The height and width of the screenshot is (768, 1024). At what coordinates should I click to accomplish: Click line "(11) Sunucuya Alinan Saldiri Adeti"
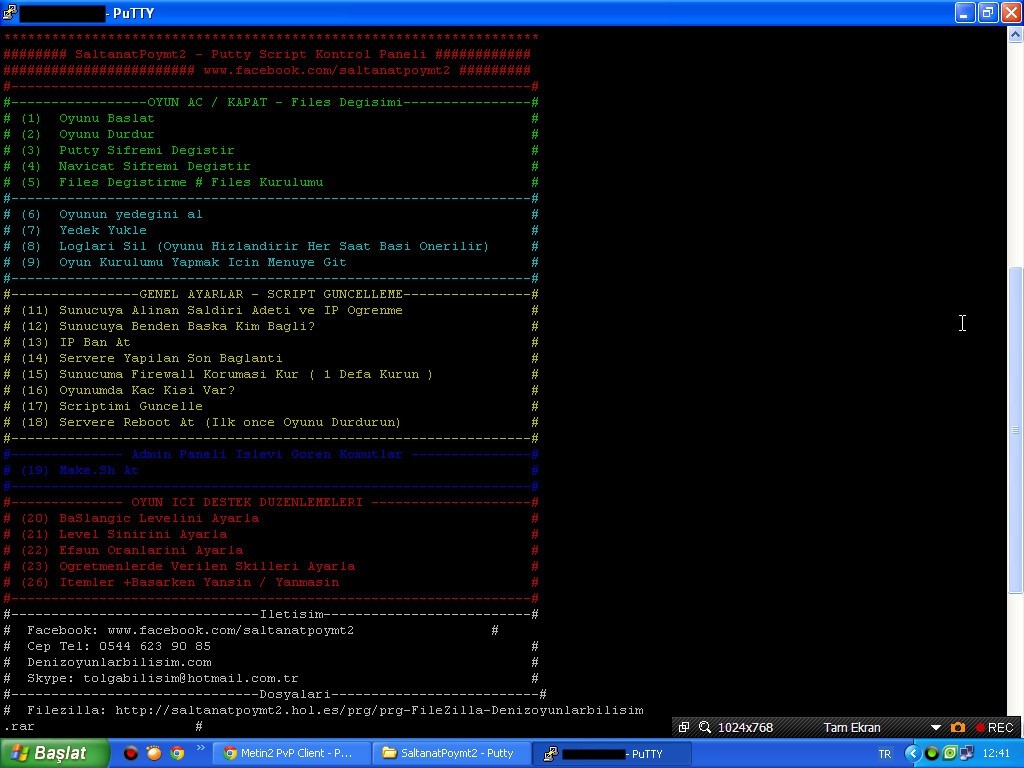pyautogui.click(x=212, y=310)
